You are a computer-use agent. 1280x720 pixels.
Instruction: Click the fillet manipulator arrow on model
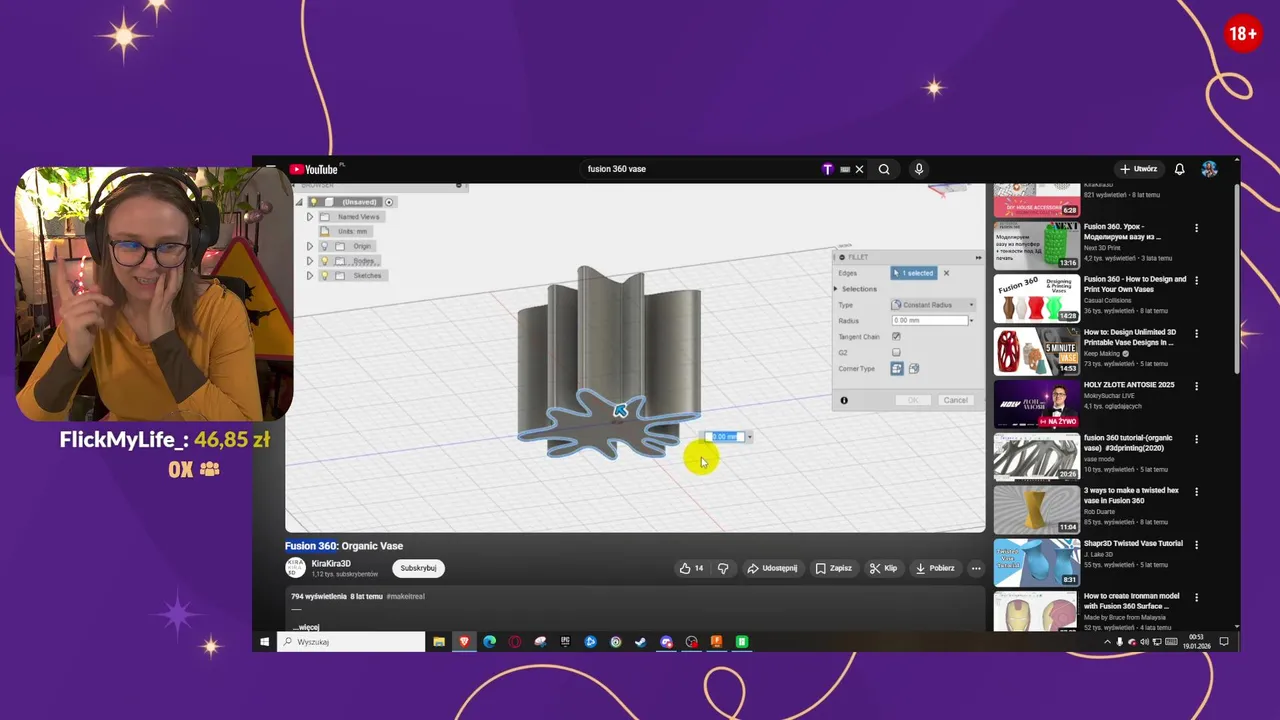[621, 410]
